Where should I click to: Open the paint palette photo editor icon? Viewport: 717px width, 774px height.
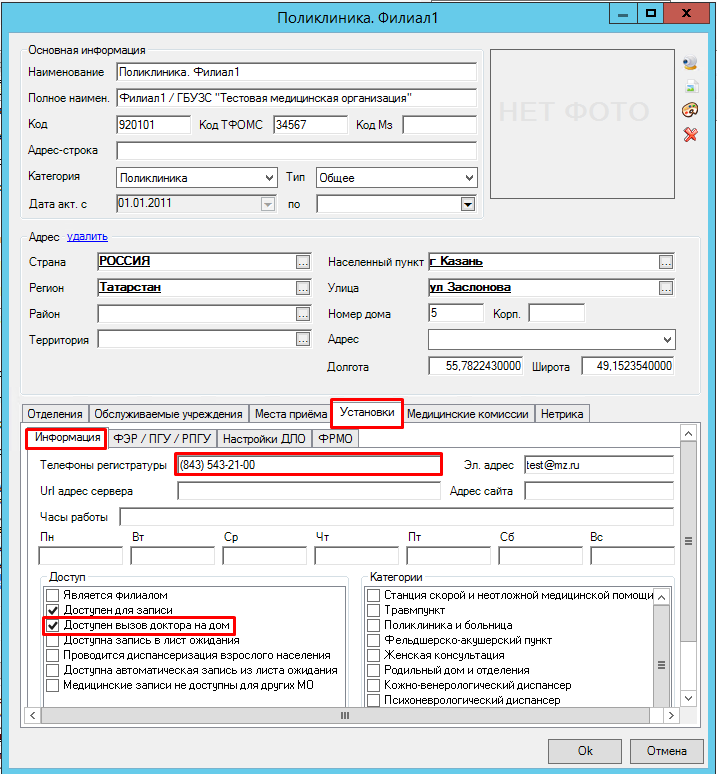point(690,110)
